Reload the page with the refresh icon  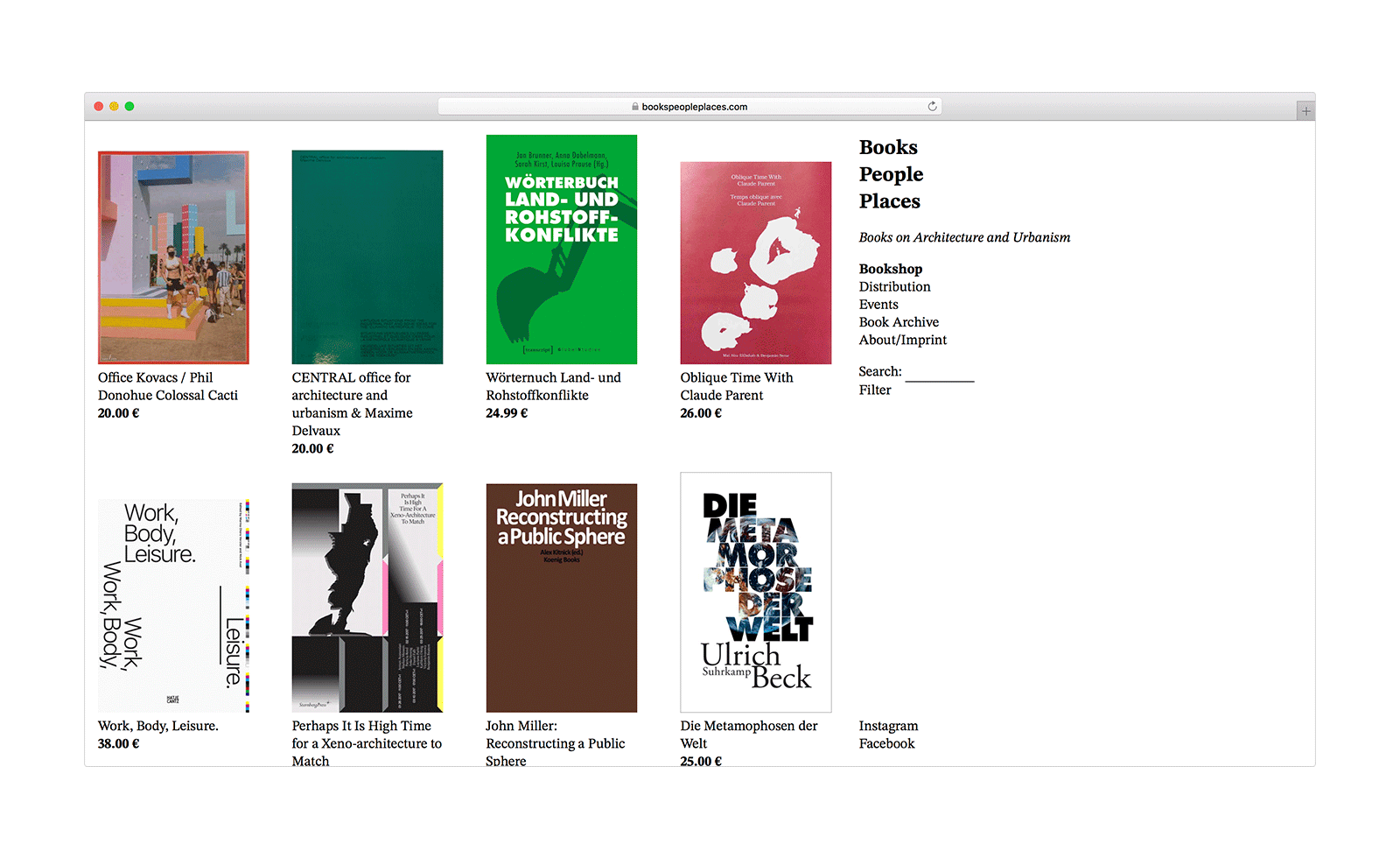pos(932,106)
